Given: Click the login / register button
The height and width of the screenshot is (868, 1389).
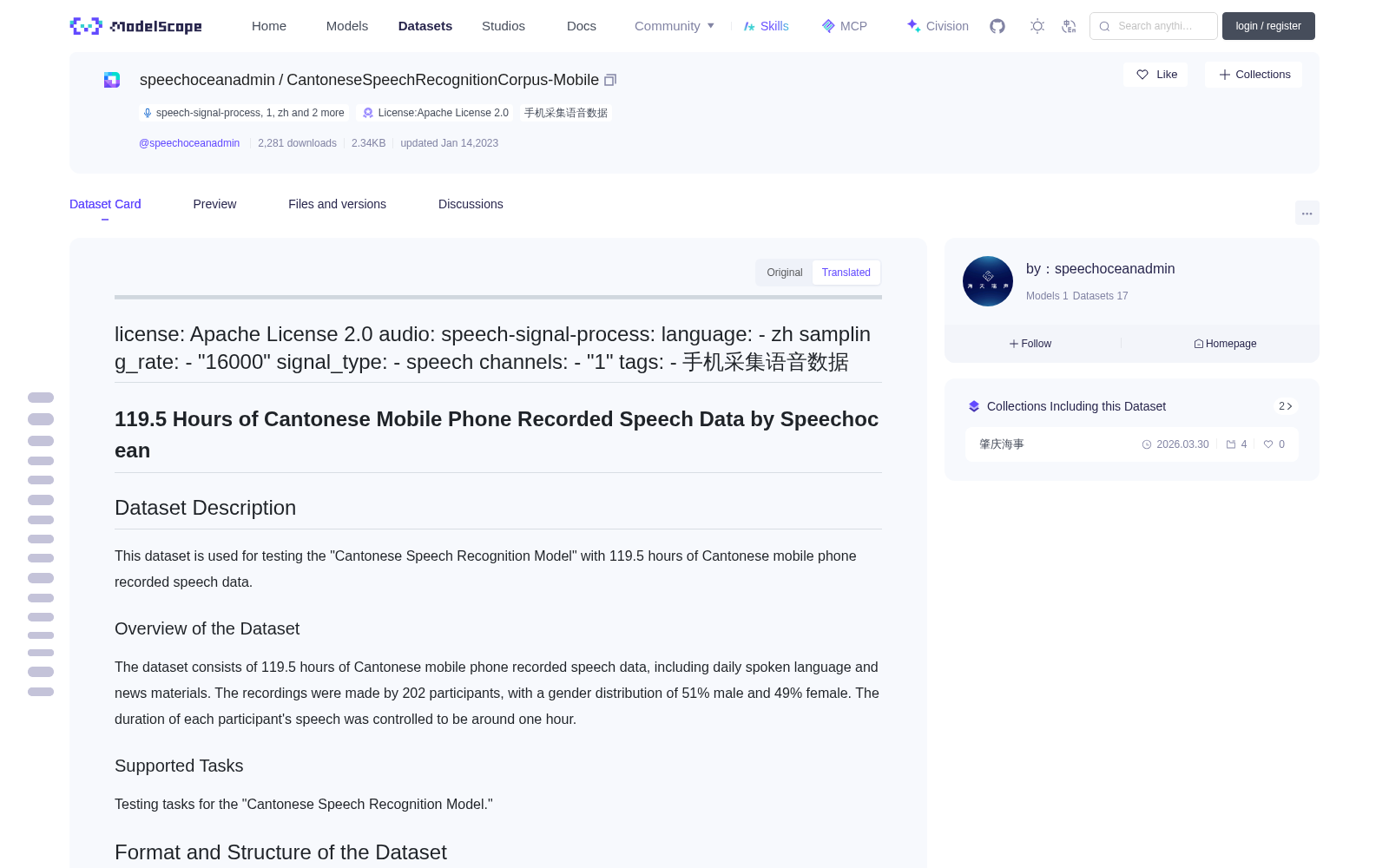Looking at the screenshot, I should [1268, 26].
